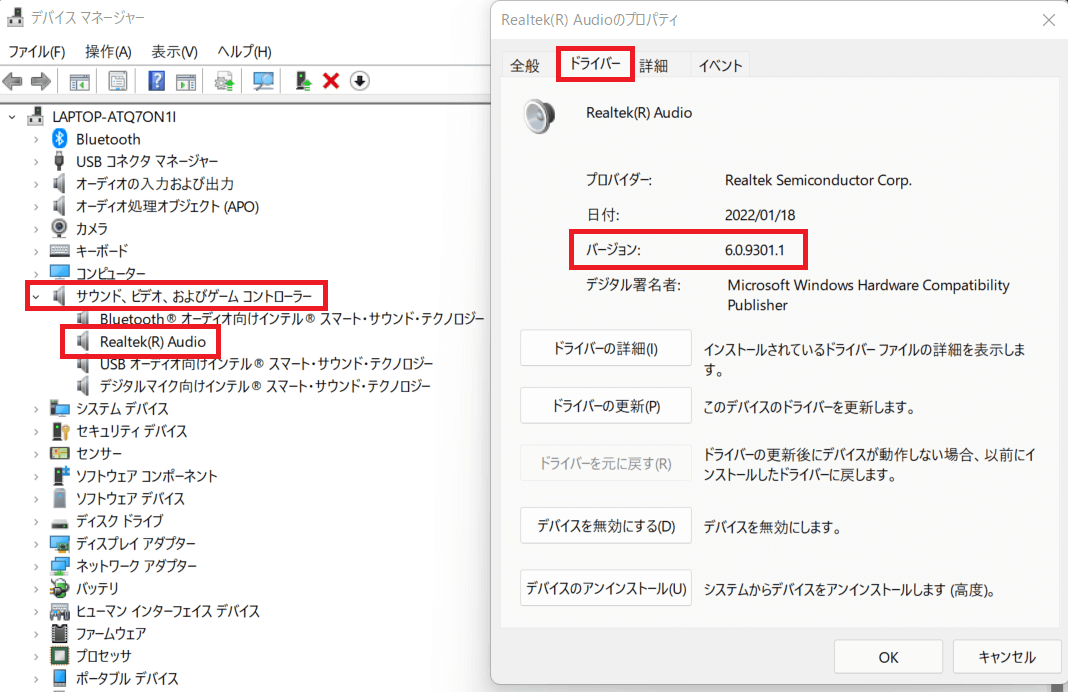The height and width of the screenshot is (692, 1068).
Task: Switch to the 詳細 tab
Action: pyautogui.click(x=654, y=66)
